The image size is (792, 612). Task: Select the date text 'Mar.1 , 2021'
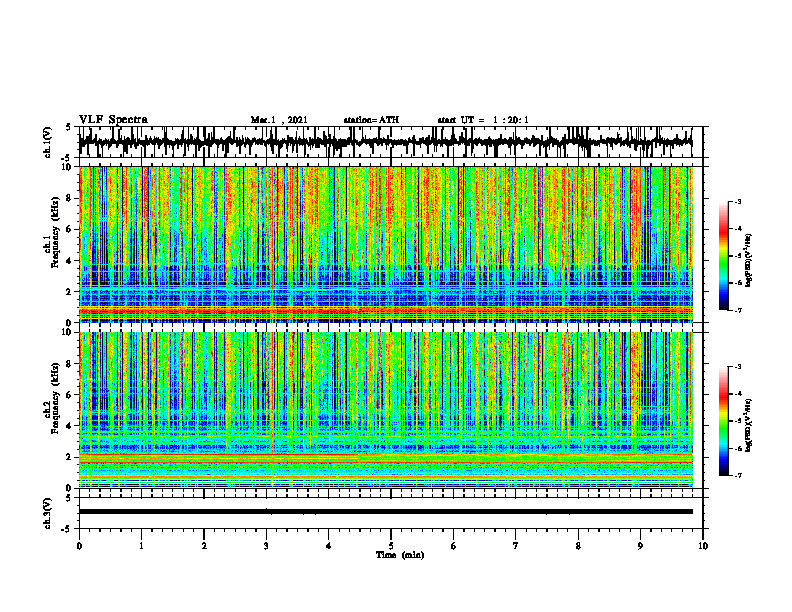(279, 120)
